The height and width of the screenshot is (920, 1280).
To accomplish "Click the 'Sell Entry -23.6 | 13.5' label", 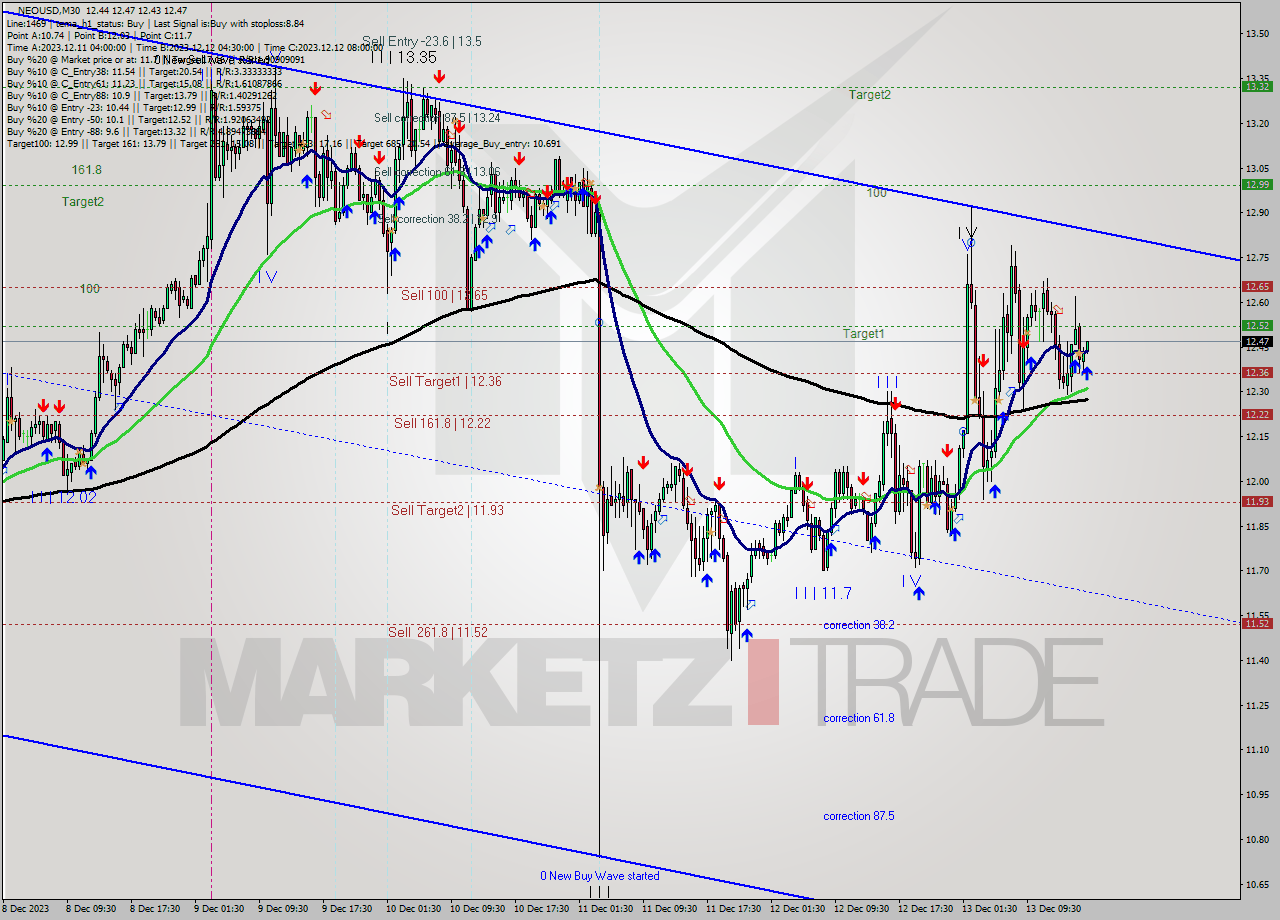I will pyautogui.click(x=422, y=41).
